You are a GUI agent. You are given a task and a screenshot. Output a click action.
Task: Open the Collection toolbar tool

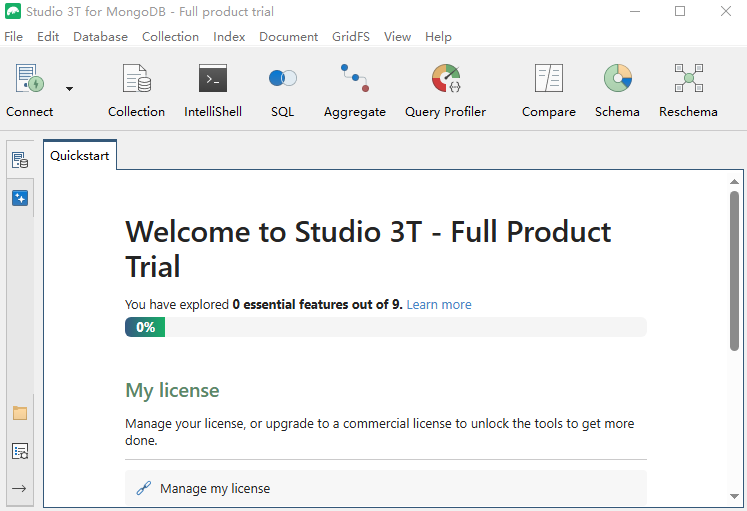tap(137, 90)
